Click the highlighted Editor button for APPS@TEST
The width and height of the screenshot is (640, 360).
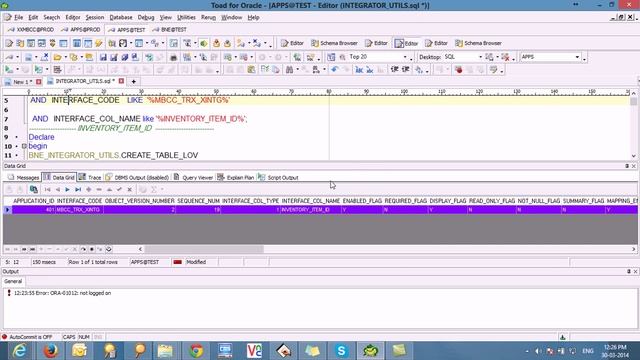pyautogui.click(x=407, y=43)
